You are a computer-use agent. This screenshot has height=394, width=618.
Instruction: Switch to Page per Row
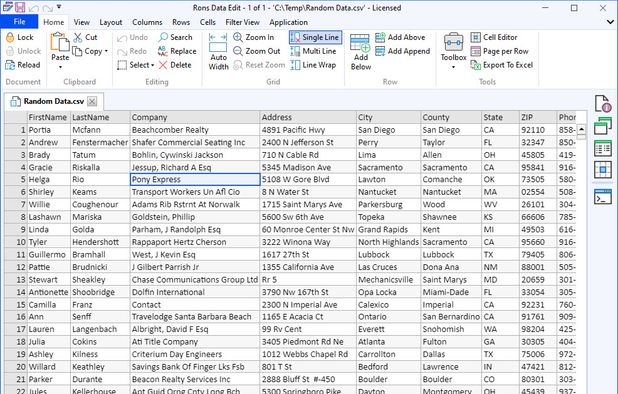[x=499, y=51]
